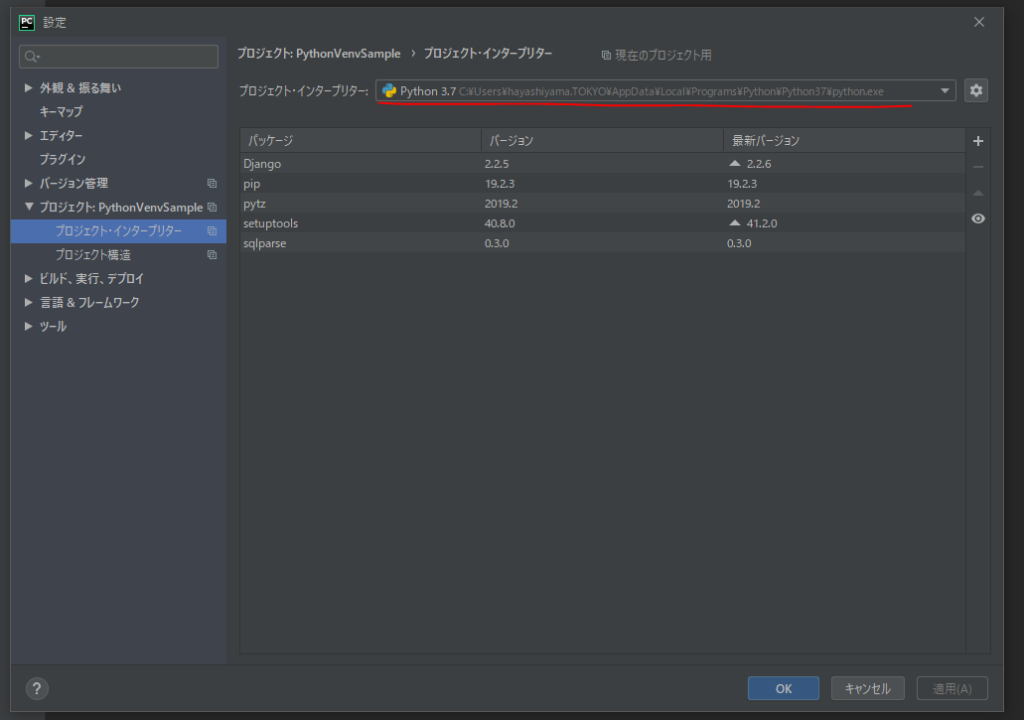Select the pip package row
The height and width of the screenshot is (720, 1024).
(x=603, y=184)
